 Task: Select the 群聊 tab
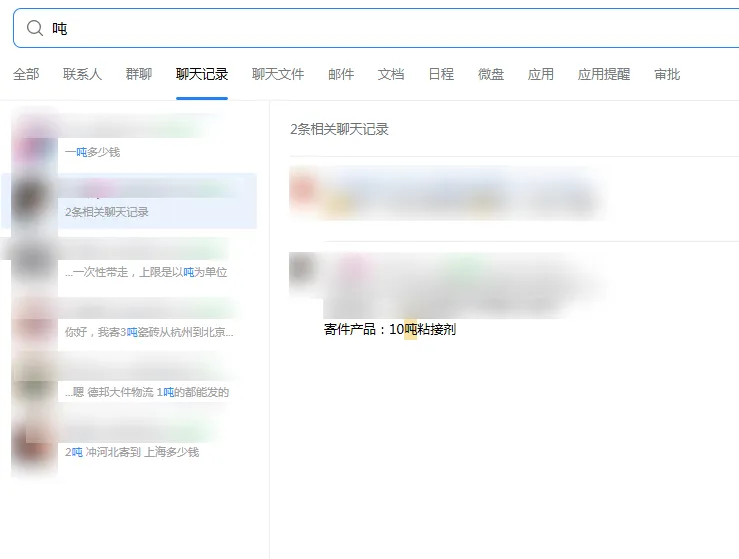(139, 74)
